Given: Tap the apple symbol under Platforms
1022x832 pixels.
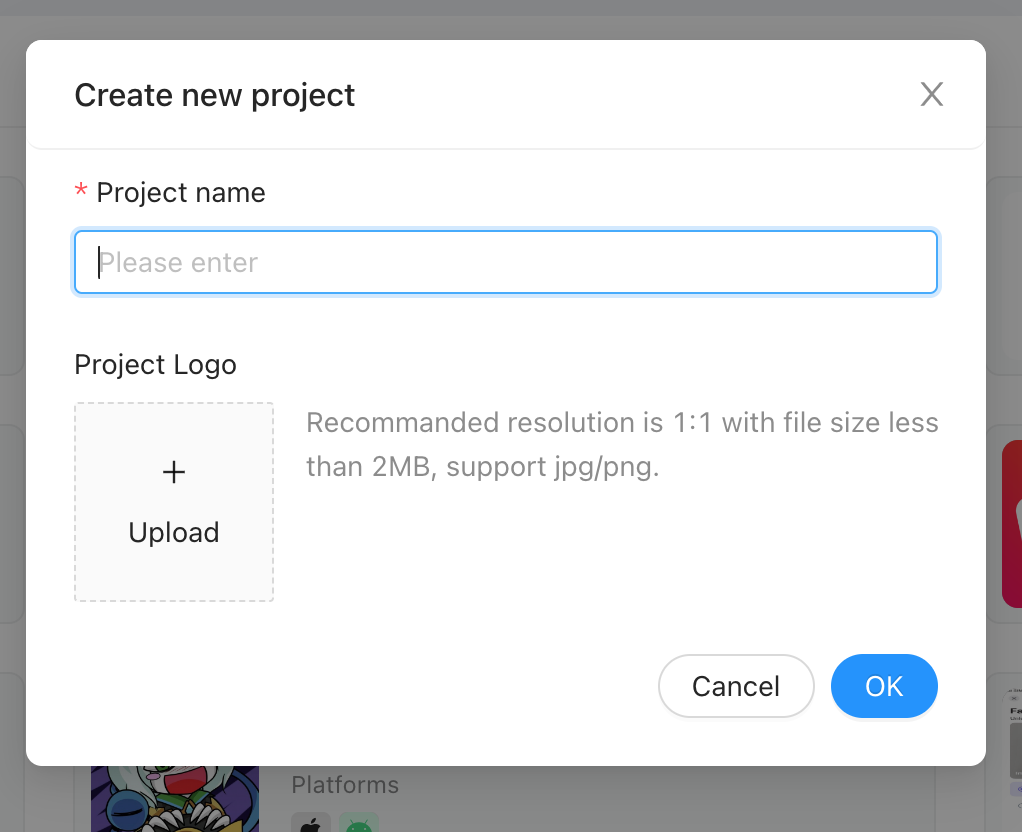Looking at the screenshot, I should 310,822.
